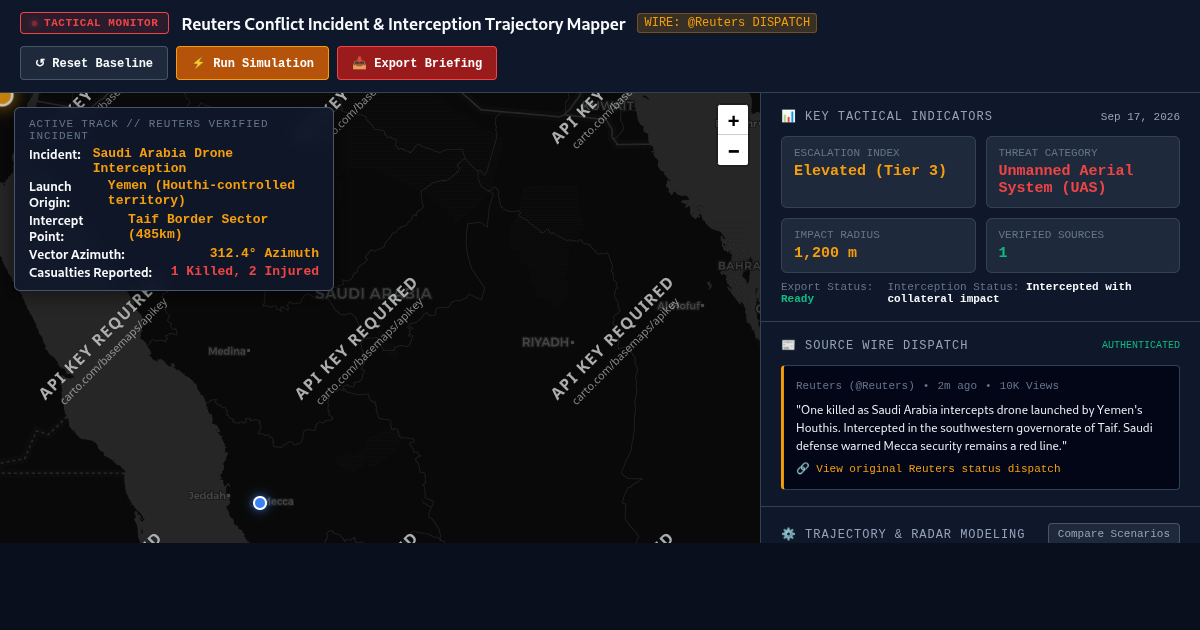Click the 'Elevated (Tier 3)' escalation value

click(x=870, y=171)
